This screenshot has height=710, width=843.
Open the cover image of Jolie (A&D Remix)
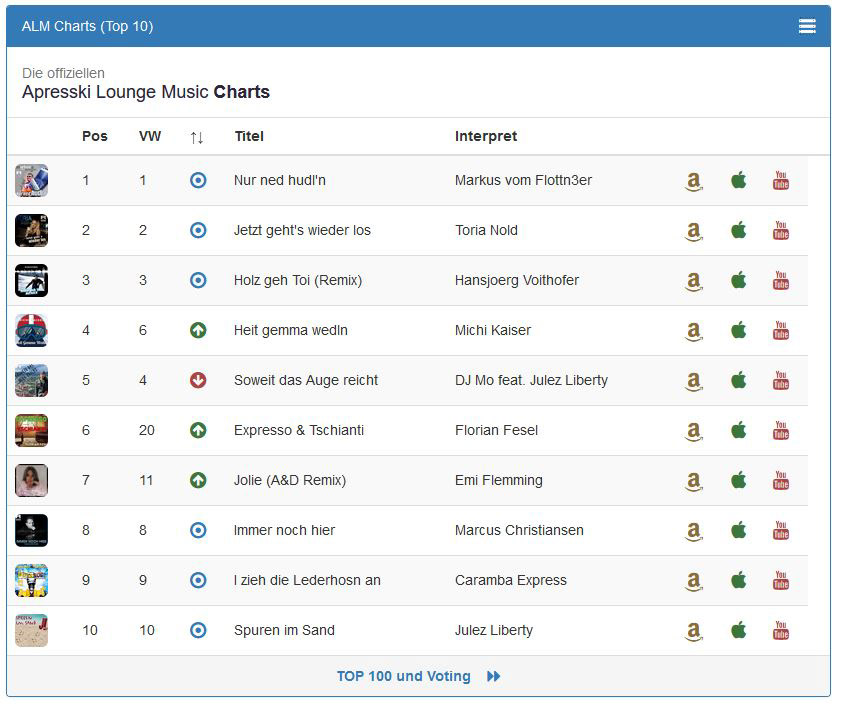31,480
